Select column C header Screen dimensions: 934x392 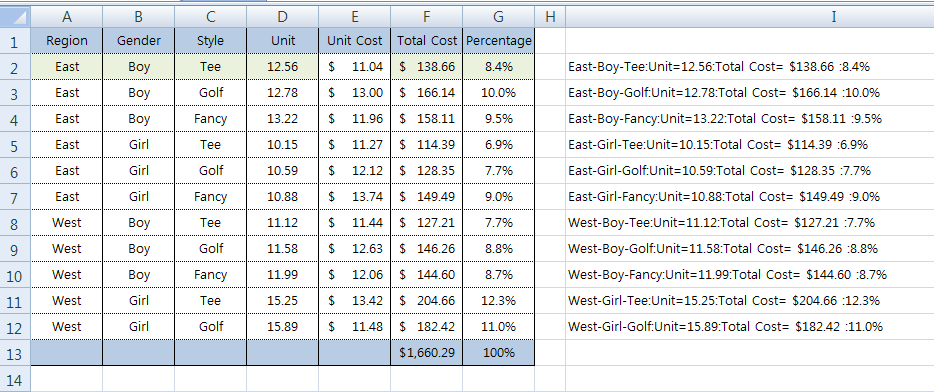point(211,17)
